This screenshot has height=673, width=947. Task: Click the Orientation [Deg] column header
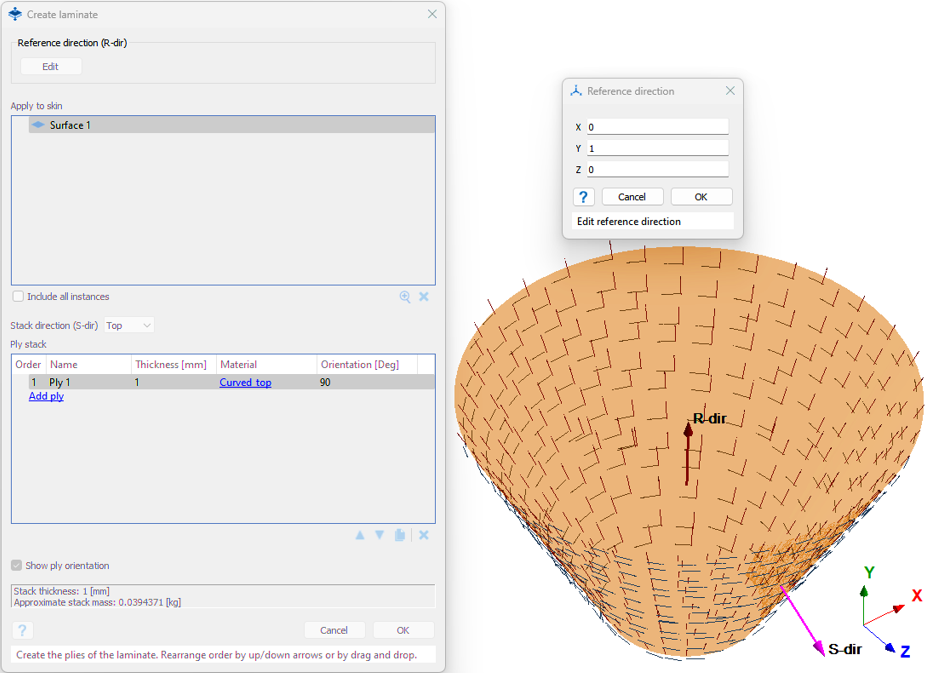359,365
